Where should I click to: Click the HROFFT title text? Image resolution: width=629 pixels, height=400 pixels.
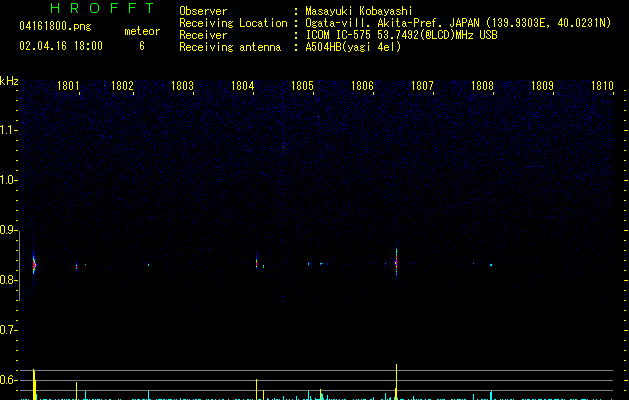point(103,8)
